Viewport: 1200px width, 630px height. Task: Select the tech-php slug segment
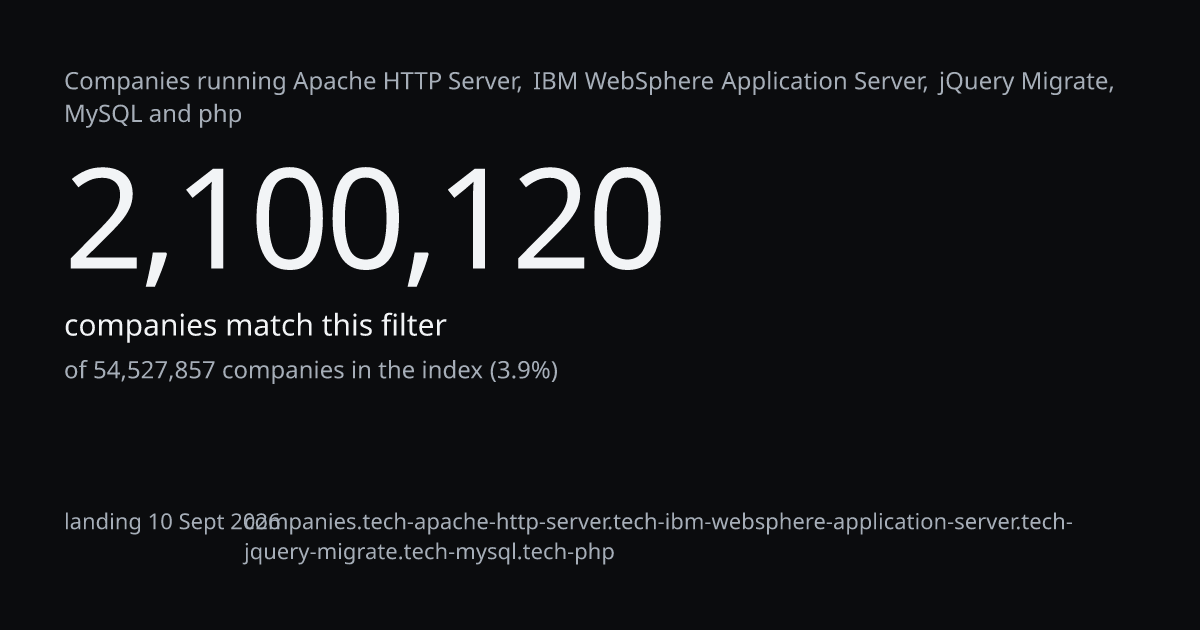(568, 552)
